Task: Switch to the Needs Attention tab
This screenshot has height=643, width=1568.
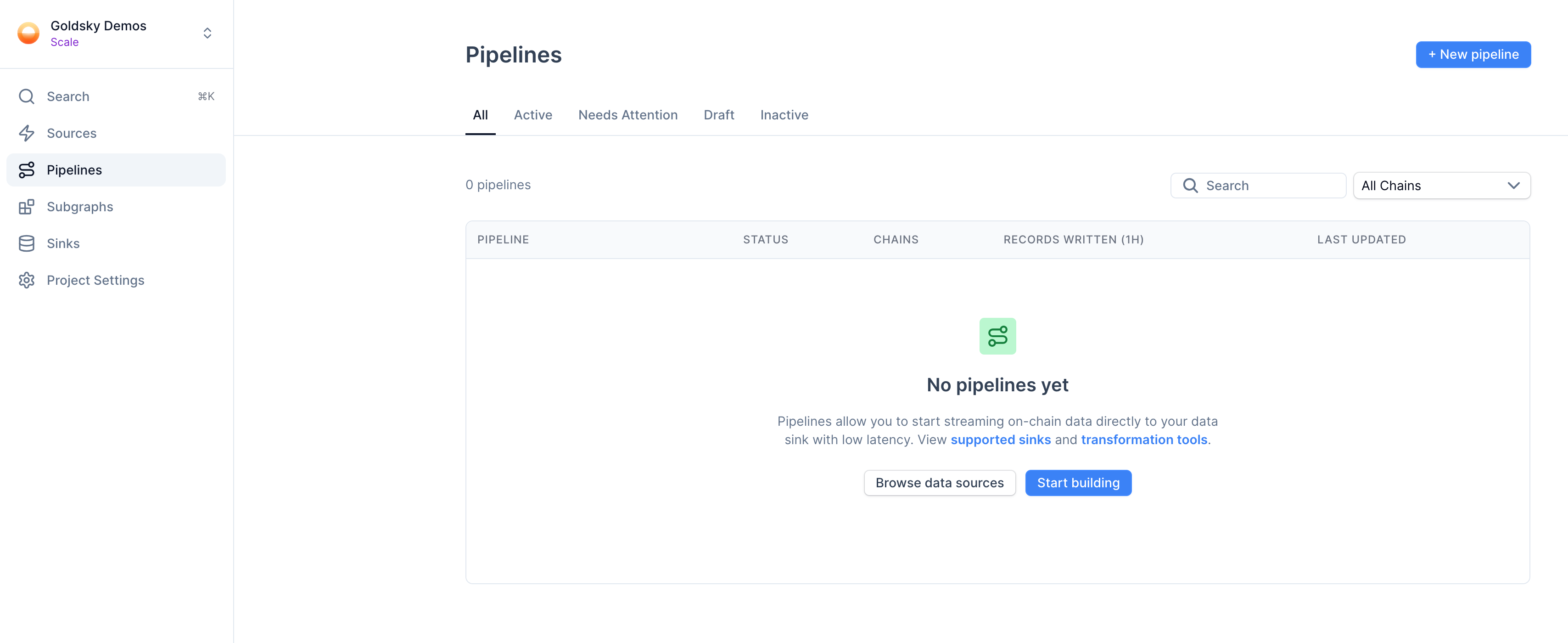Action: tap(627, 115)
